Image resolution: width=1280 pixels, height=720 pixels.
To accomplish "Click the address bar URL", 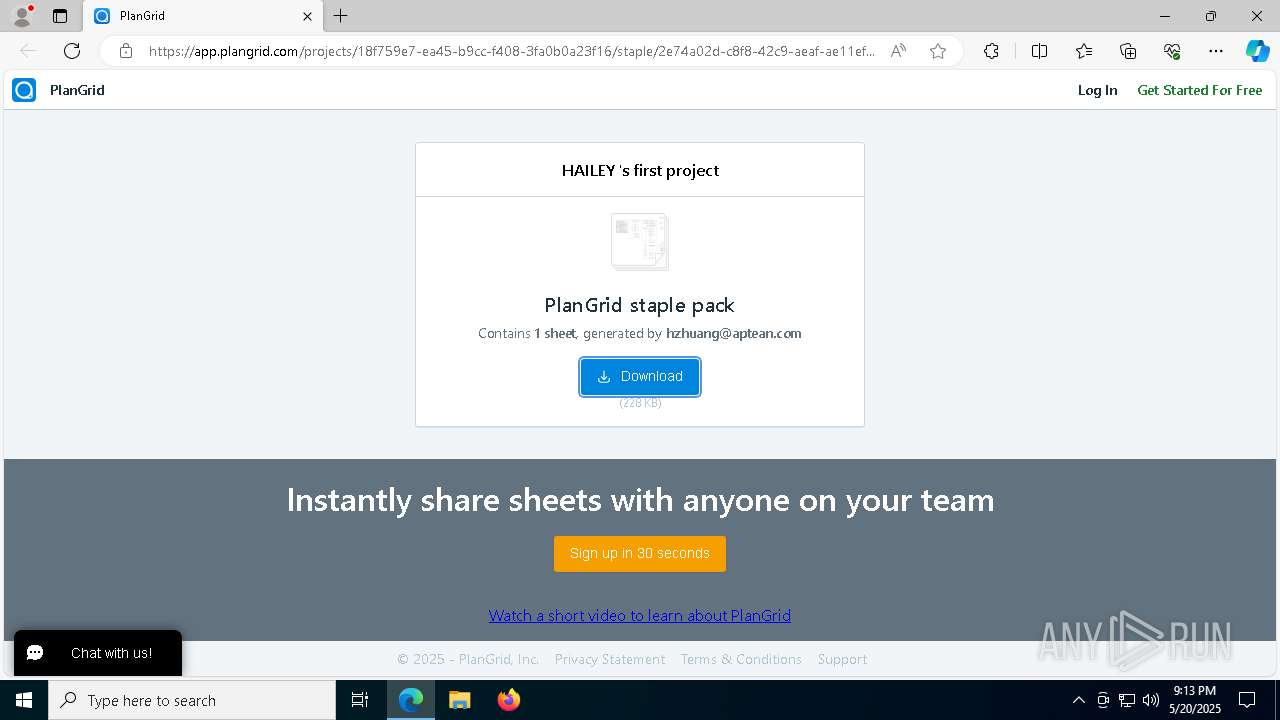I will tap(512, 51).
